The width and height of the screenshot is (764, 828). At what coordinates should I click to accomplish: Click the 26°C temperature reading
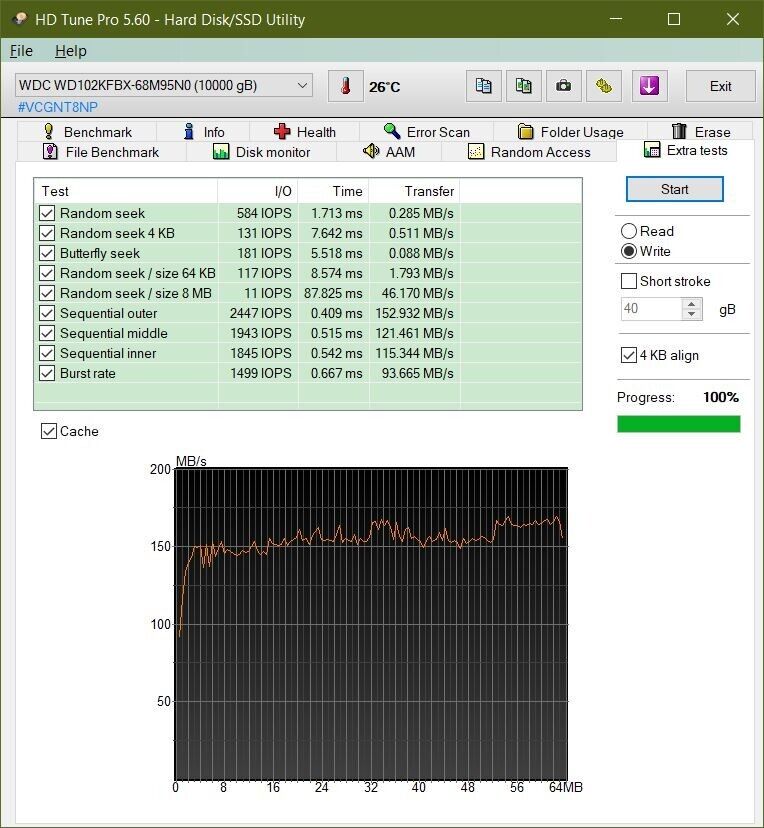coord(384,87)
